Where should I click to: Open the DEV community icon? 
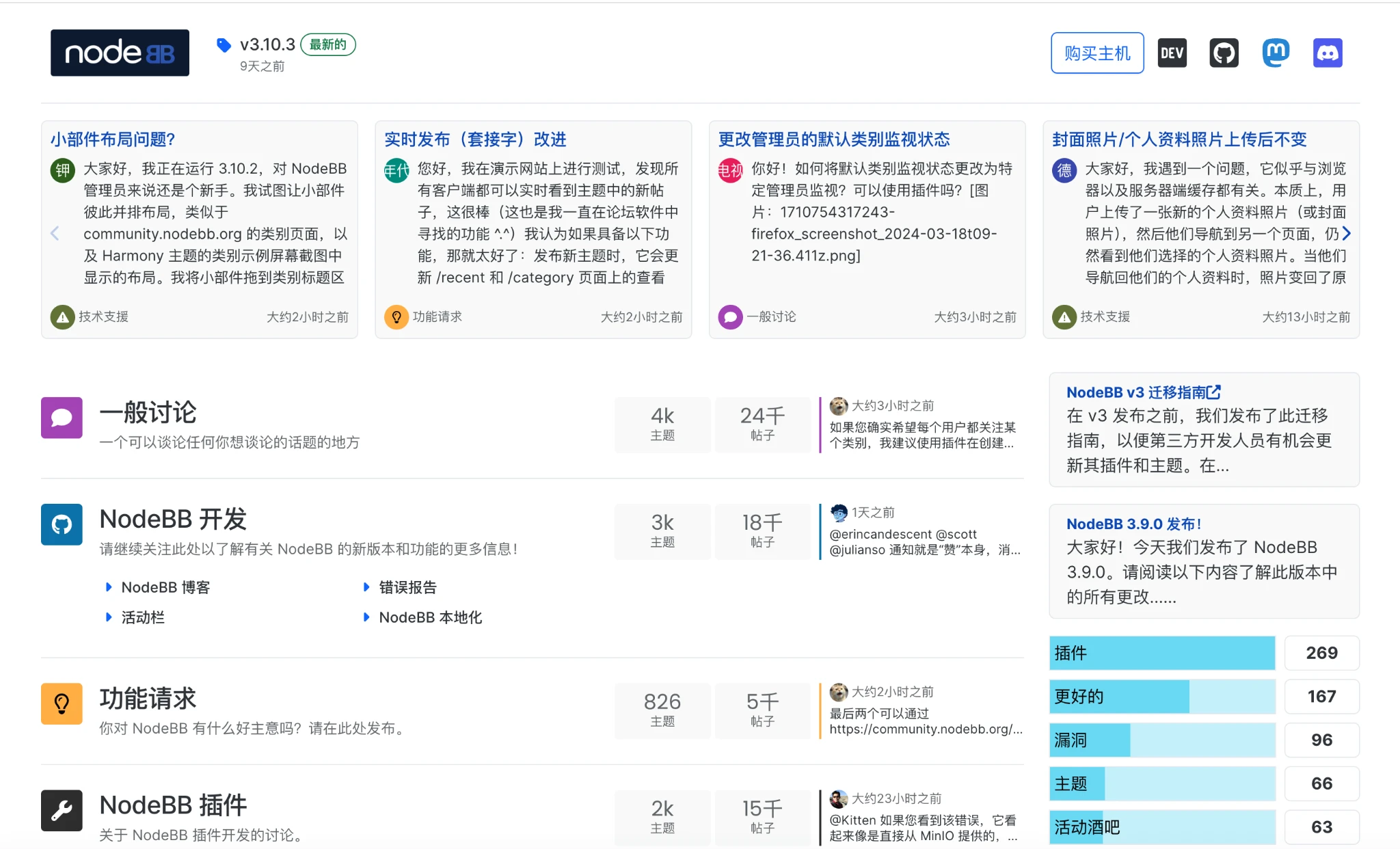pos(1172,53)
